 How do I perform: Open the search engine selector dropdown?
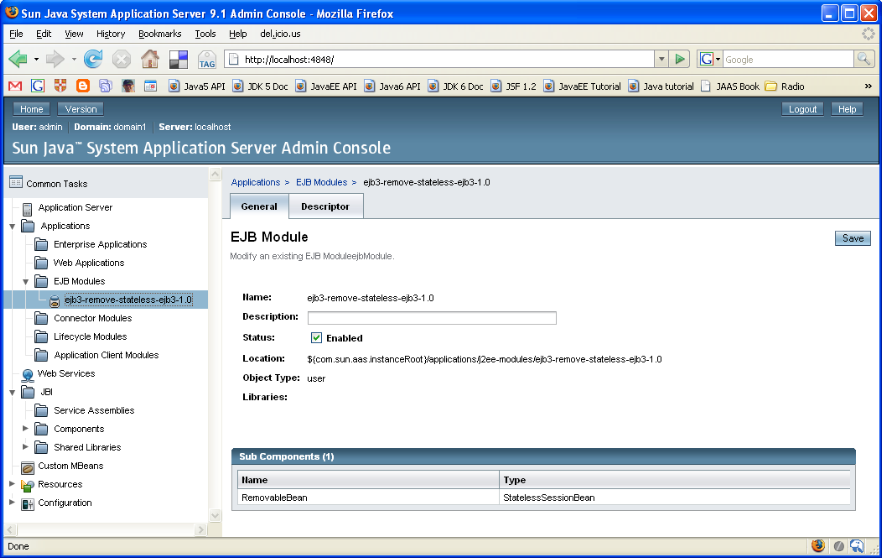click(x=718, y=59)
